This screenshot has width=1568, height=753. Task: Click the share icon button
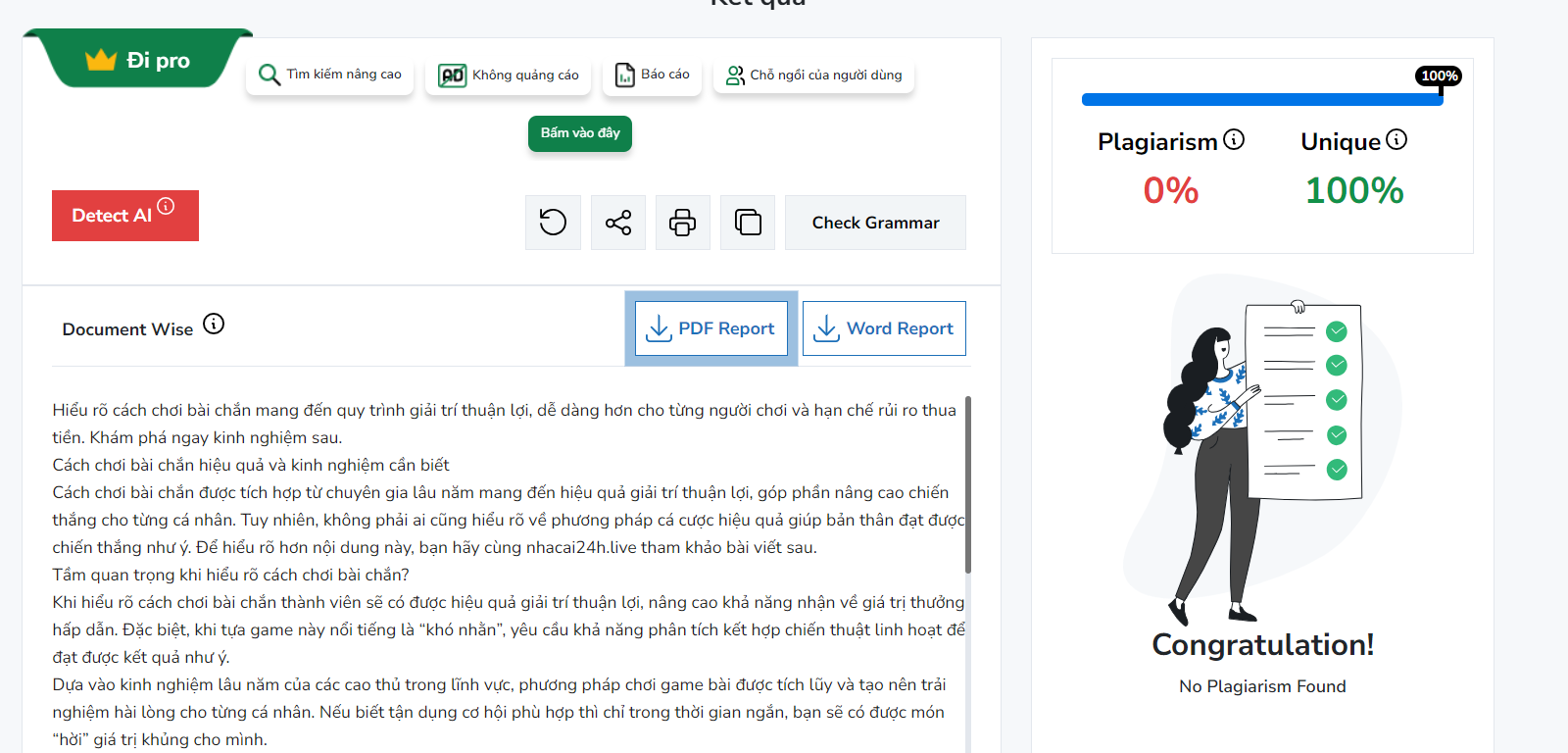(x=618, y=223)
